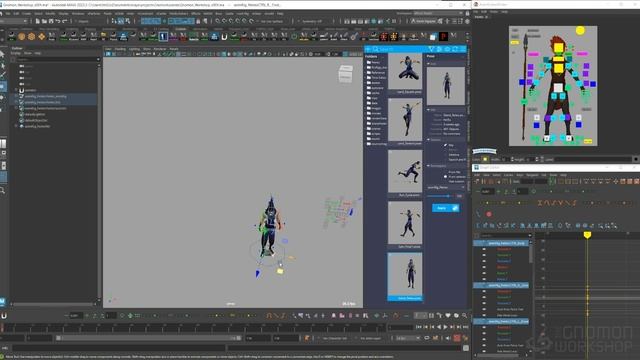Click the plus icon in pose library

click(368, 49)
